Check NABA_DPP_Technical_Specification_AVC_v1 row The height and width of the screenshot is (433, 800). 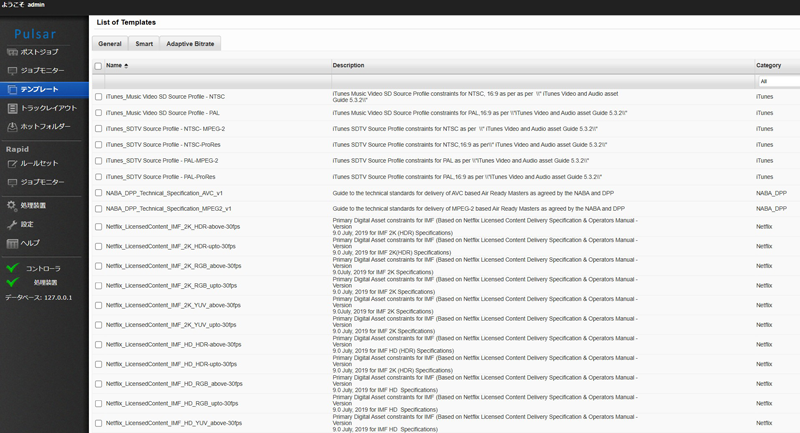pyautogui.click(x=98, y=193)
